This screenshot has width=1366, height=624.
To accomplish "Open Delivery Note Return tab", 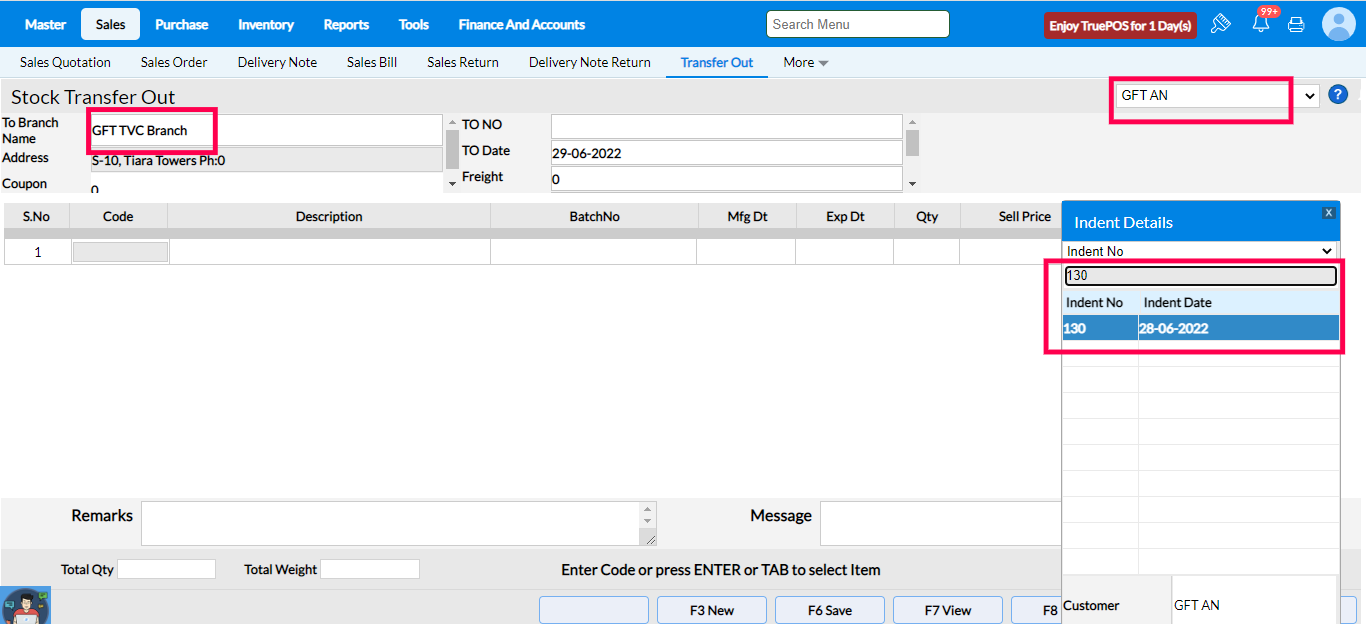I will 590,62.
